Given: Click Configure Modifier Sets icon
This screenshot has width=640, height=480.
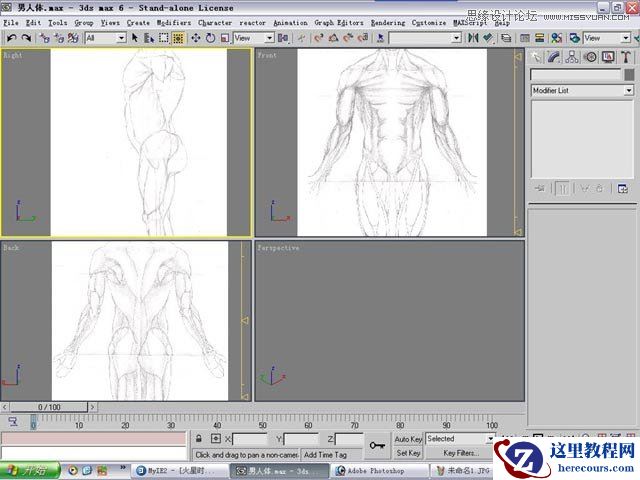Looking at the screenshot, I should [622, 187].
